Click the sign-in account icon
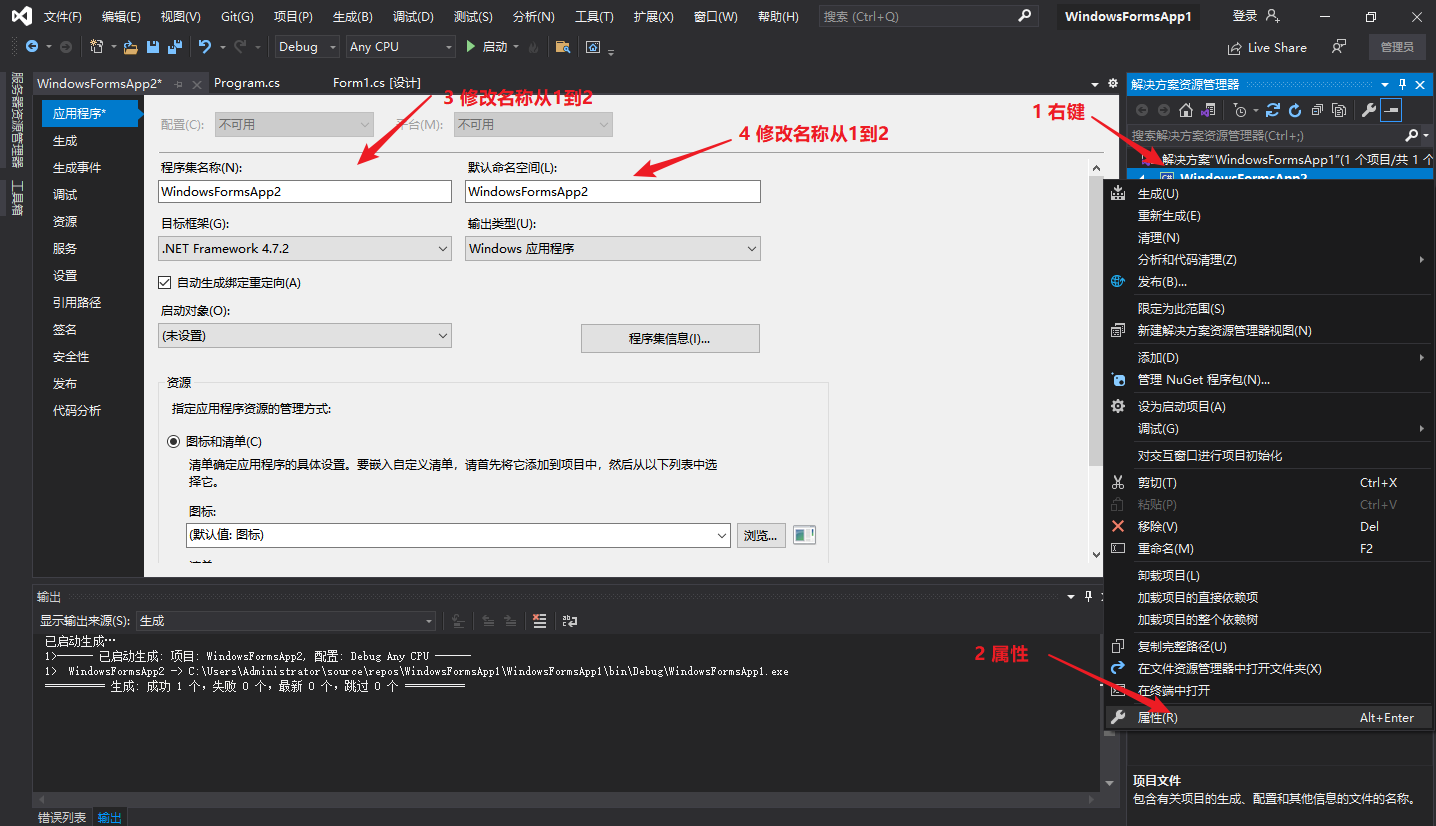1436x826 pixels. (x=1272, y=16)
